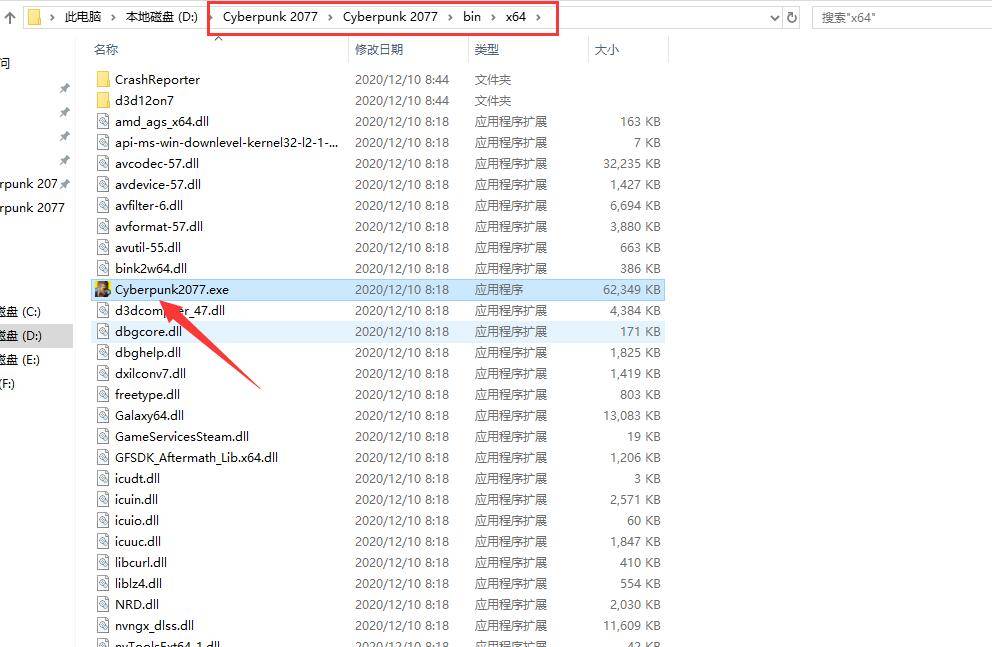Open drive (C:) in navigation pane
The image size is (992, 647).
click(20, 311)
